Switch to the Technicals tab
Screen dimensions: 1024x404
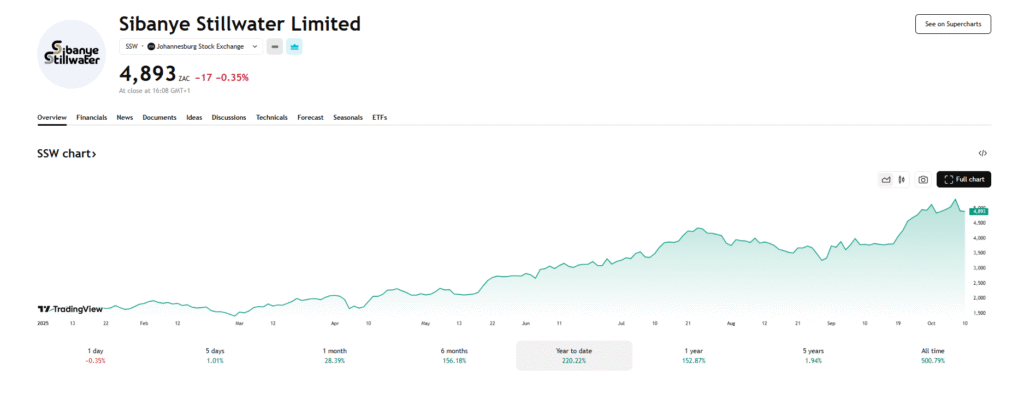point(271,117)
